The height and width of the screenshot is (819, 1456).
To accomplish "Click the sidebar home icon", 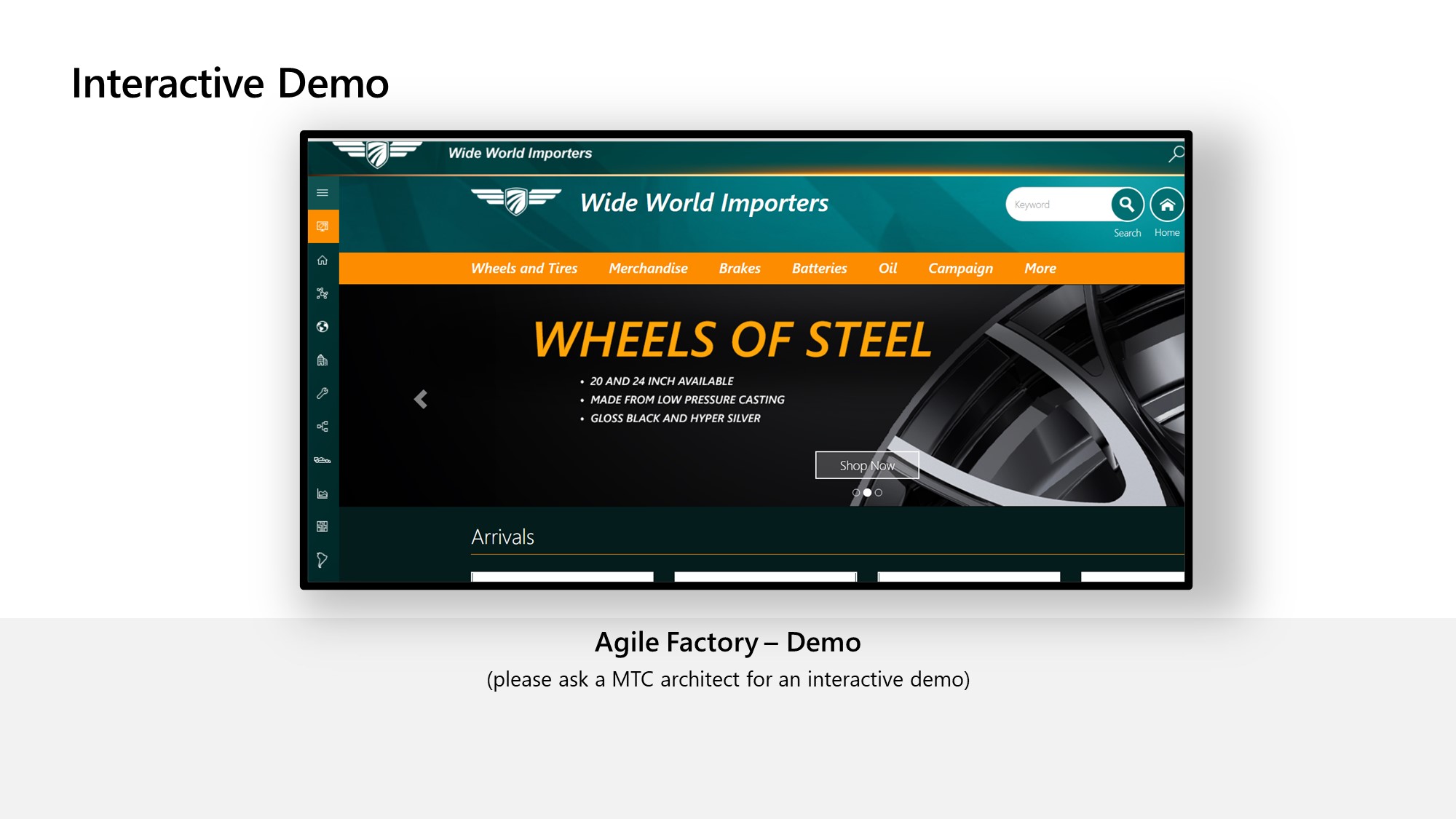I will [323, 260].
